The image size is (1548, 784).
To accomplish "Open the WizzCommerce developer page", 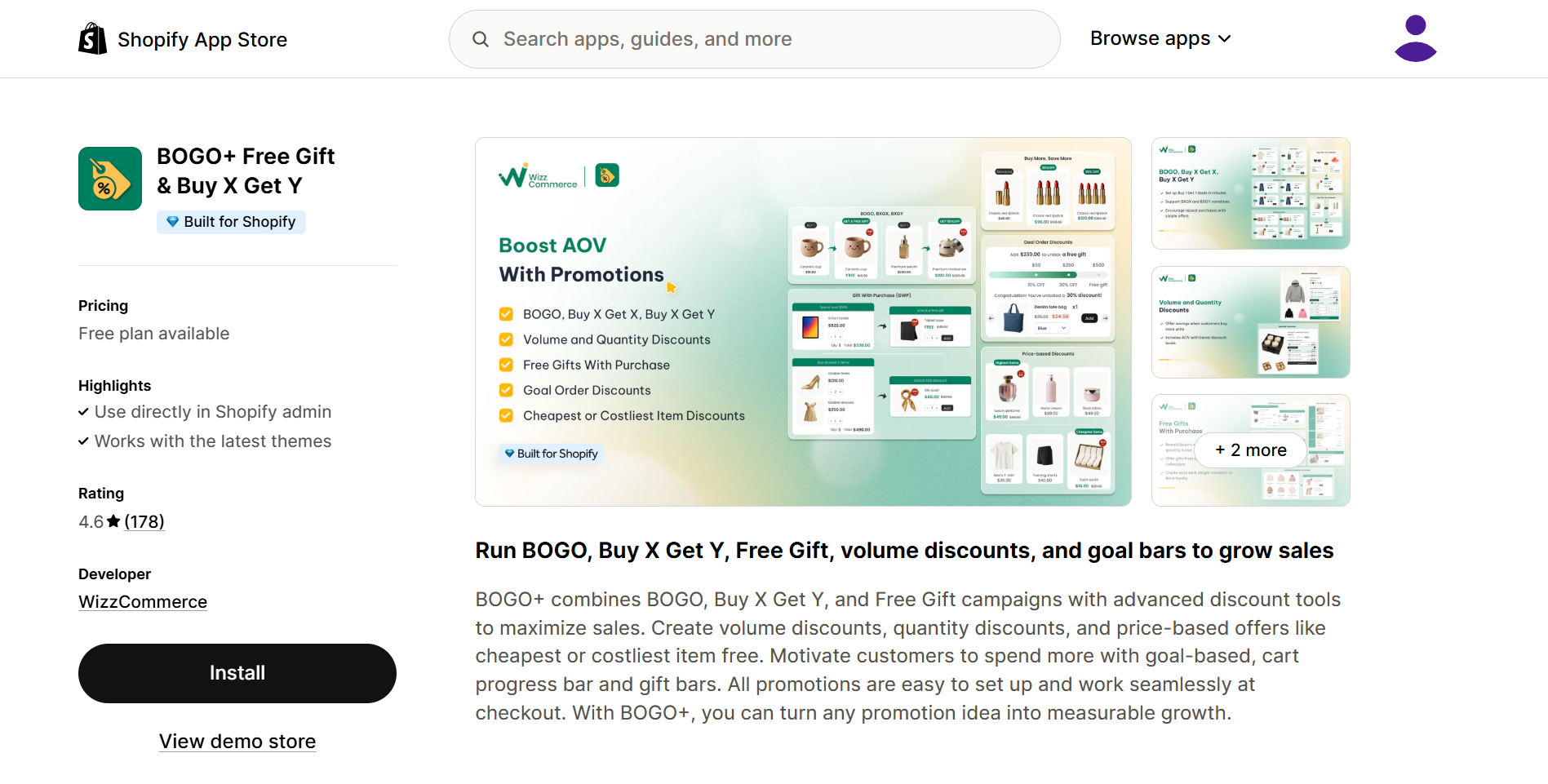I will 142,601.
